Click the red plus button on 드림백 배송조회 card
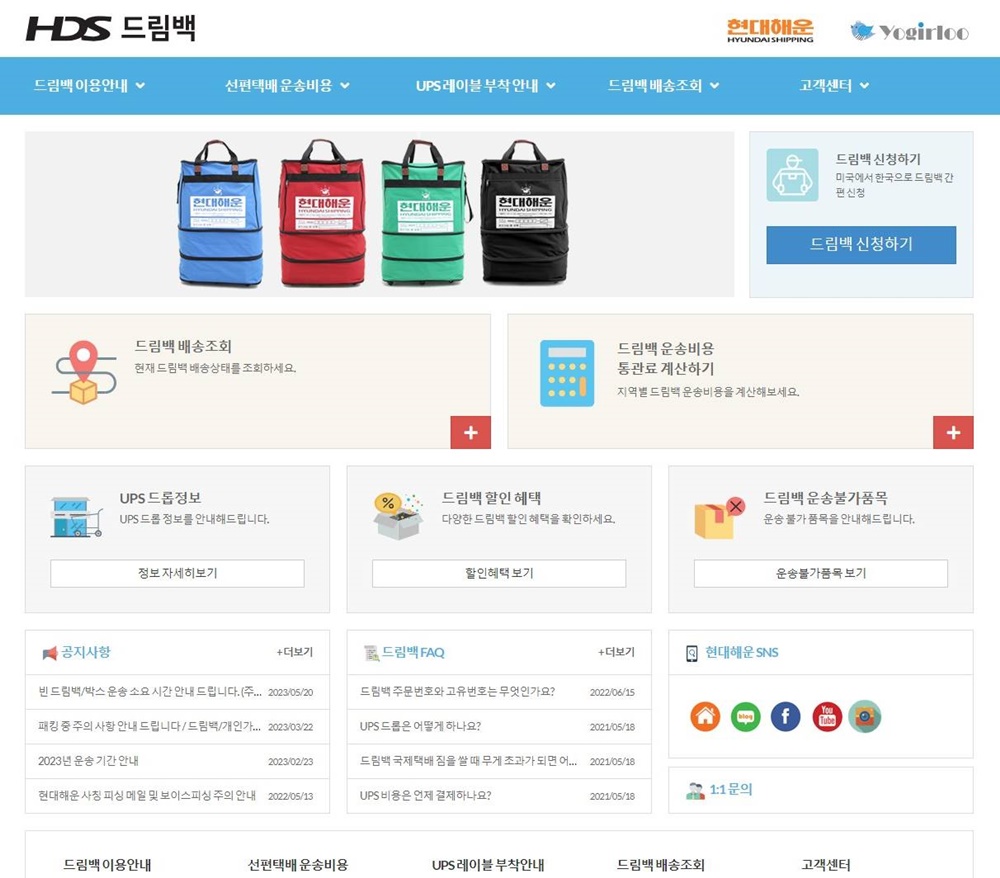1000x878 pixels. [471, 432]
